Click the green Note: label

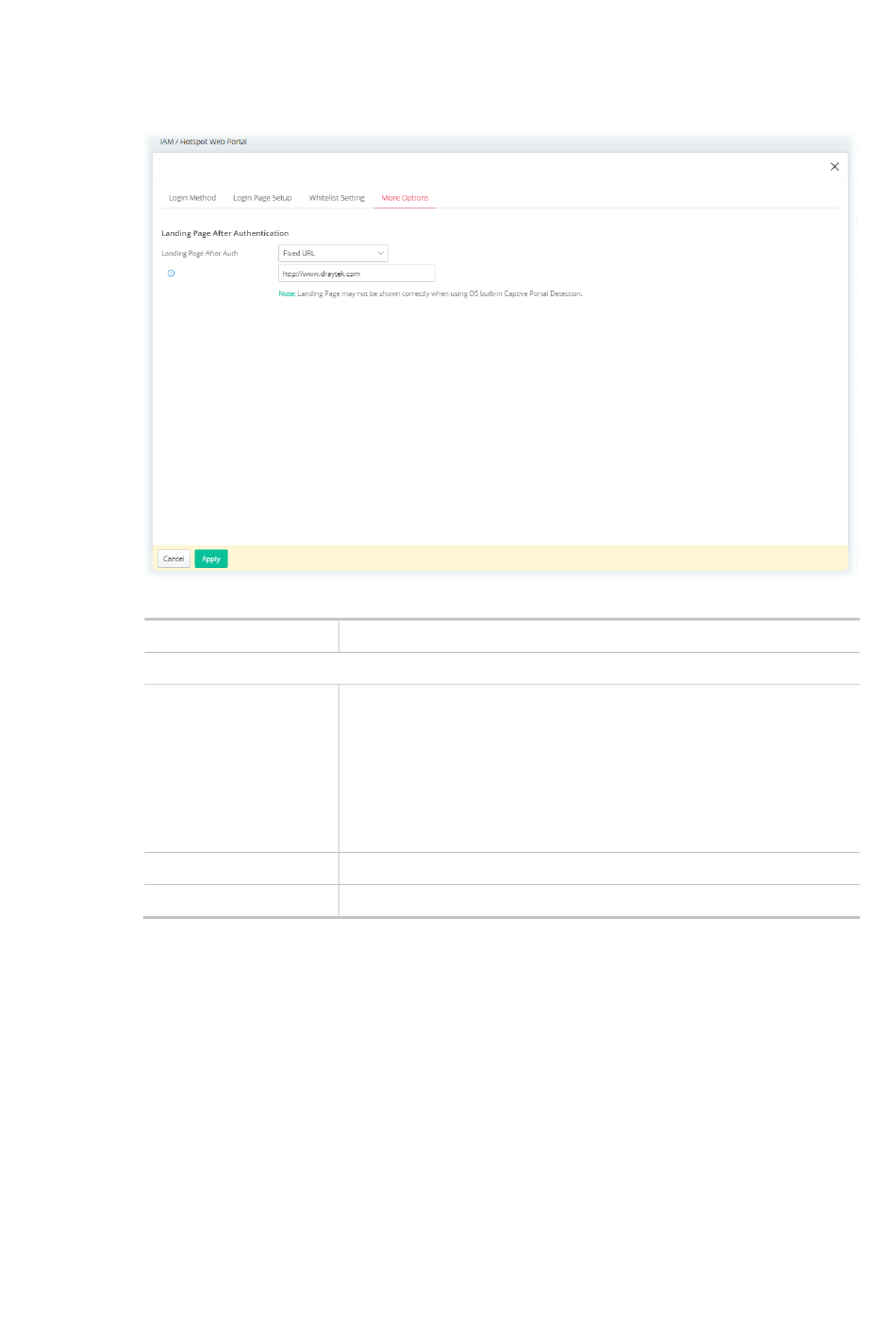pyautogui.click(x=287, y=294)
